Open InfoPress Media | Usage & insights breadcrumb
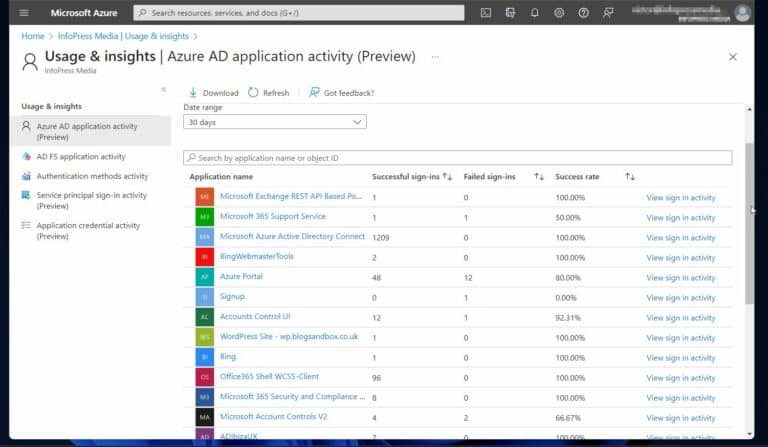The image size is (768, 447). point(123,36)
